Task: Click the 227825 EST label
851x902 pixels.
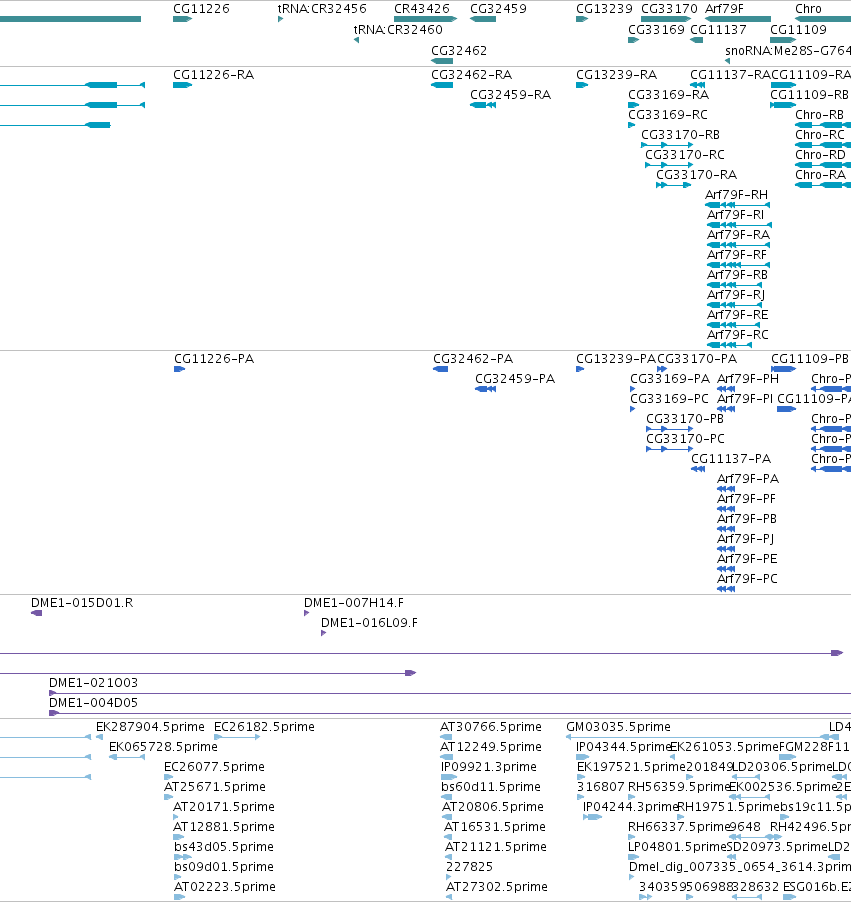Action: point(470,867)
